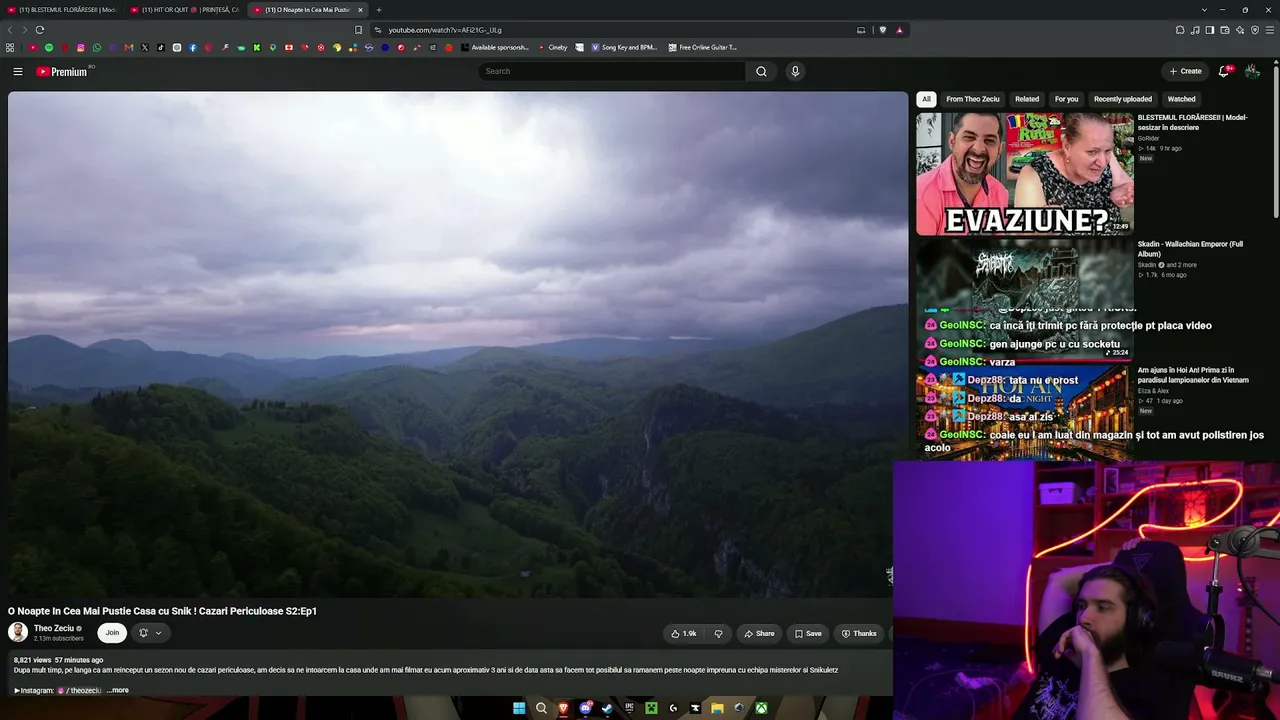Select the 'Related' filter chip

click(1027, 99)
